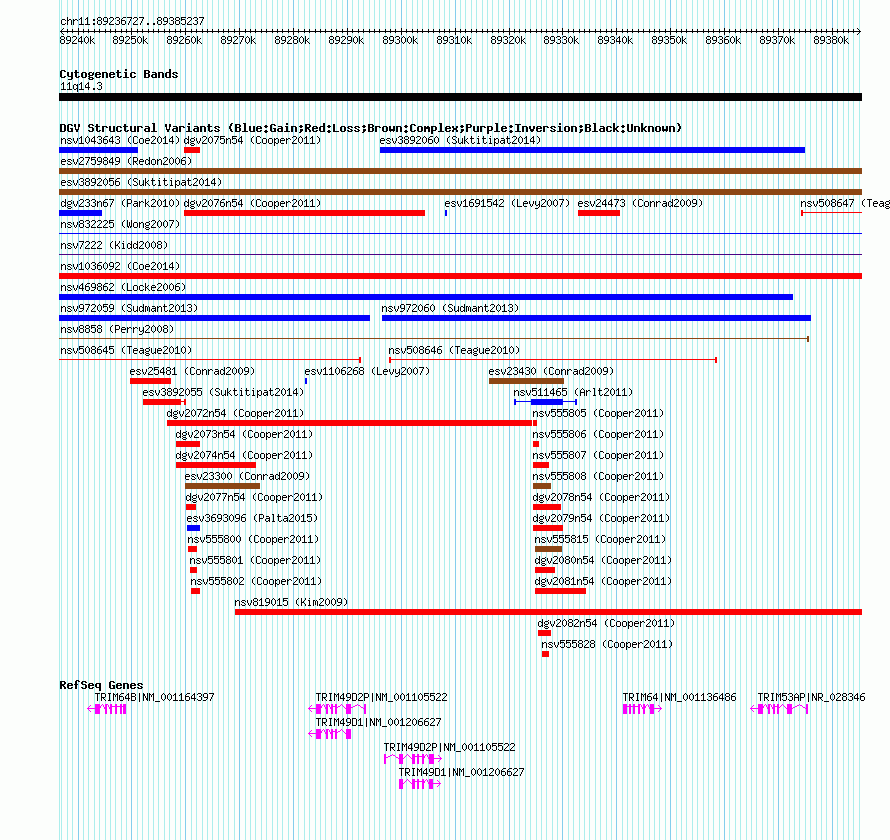This screenshot has width=890, height=840.
Task: Click nsv555815 (Cooper2011) variant label
Action: (601, 539)
